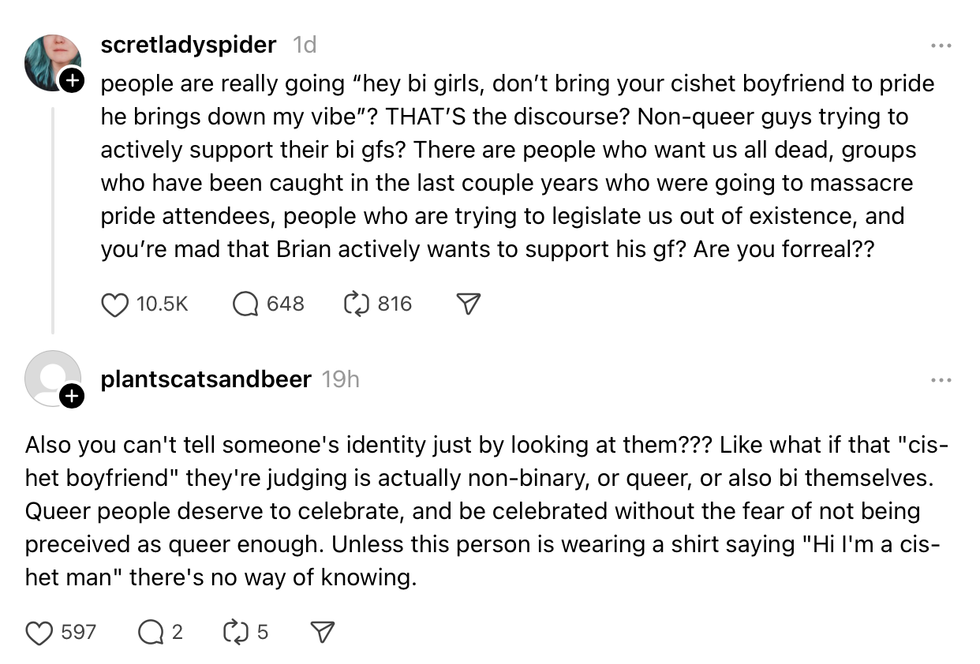
Task: Open scretladyspider's profile from the username
Action: pyautogui.click(x=188, y=44)
